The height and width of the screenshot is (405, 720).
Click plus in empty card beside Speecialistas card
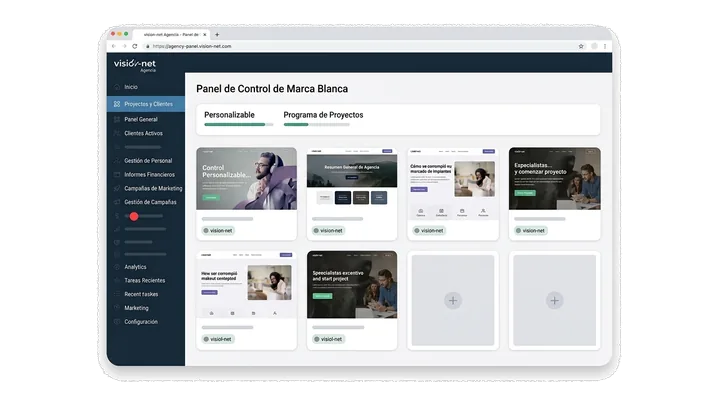(x=453, y=301)
